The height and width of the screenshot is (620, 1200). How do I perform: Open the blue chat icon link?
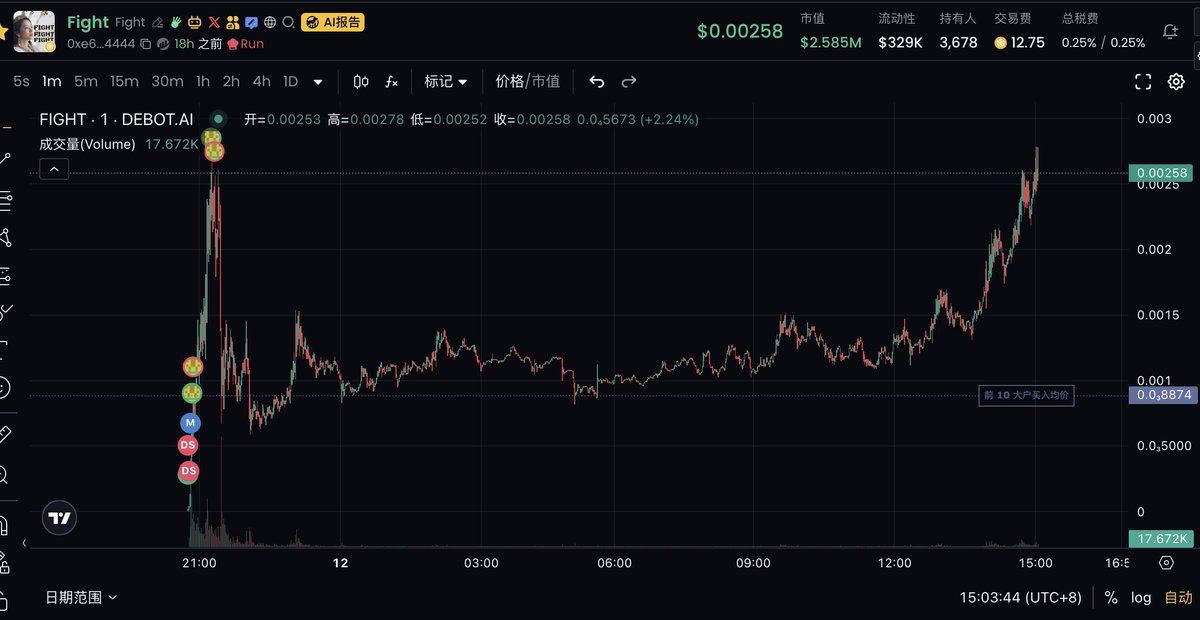point(251,22)
